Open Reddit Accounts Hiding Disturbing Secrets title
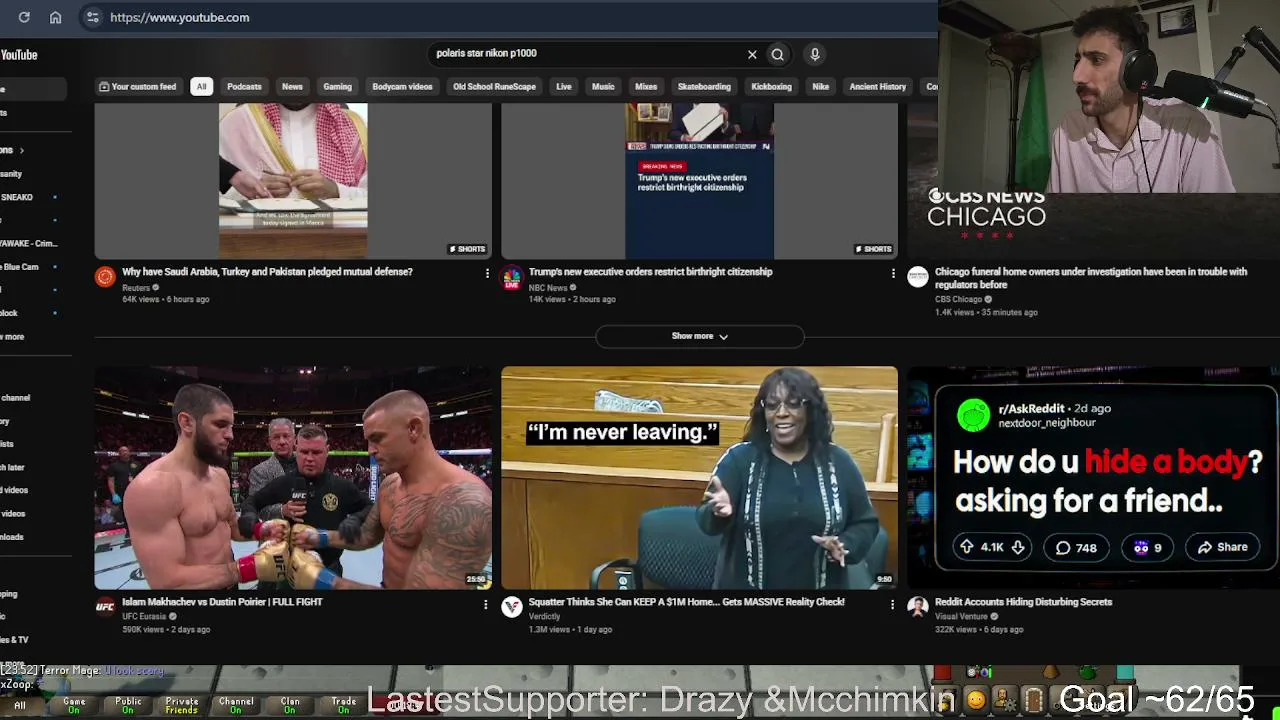This screenshot has width=1280, height=720. point(1023,602)
